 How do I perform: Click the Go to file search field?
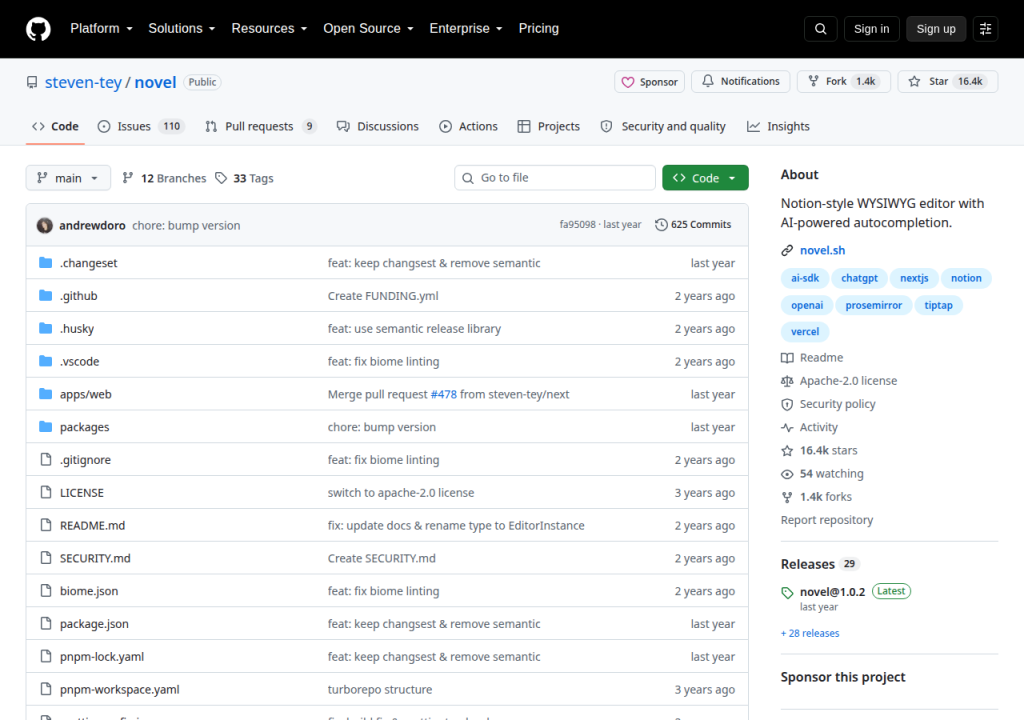tap(554, 178)
